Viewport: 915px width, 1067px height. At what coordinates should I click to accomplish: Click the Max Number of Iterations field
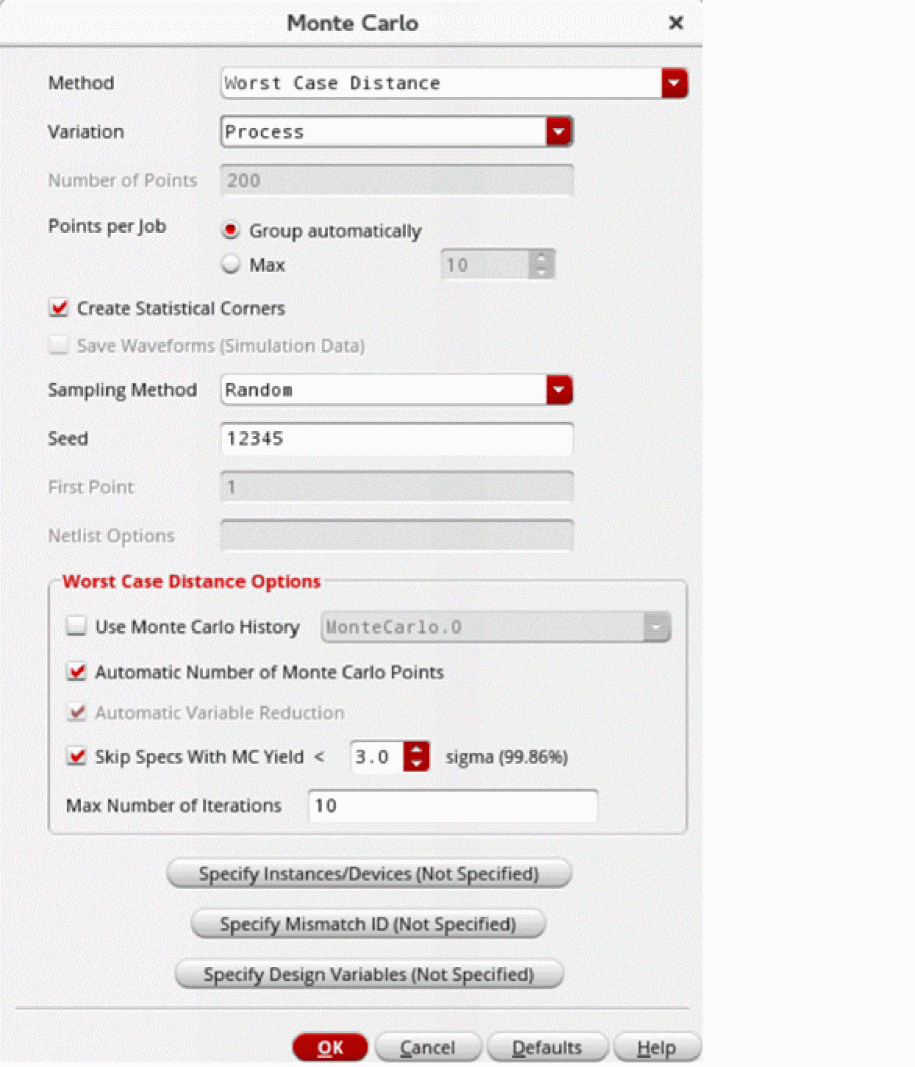pyautogui.click(x=453, y=805)
